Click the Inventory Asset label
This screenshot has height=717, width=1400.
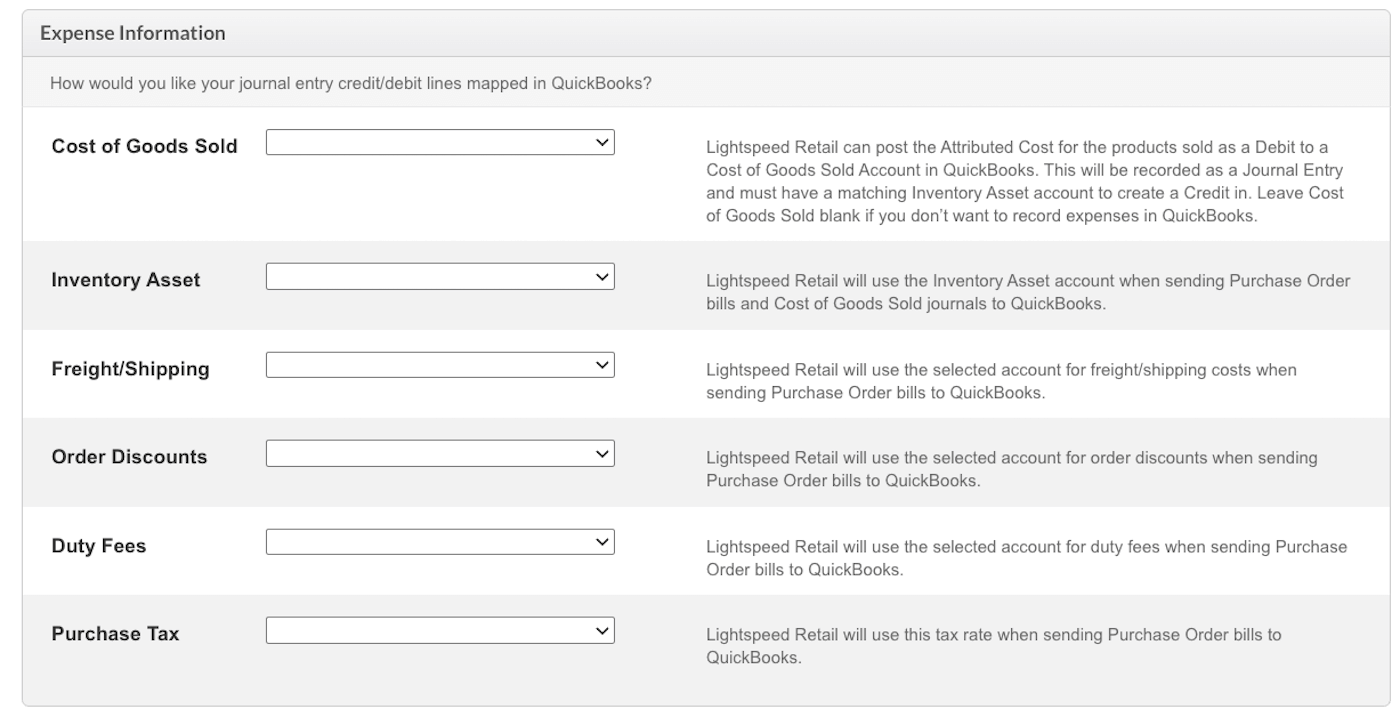click(x=126, y=280)
